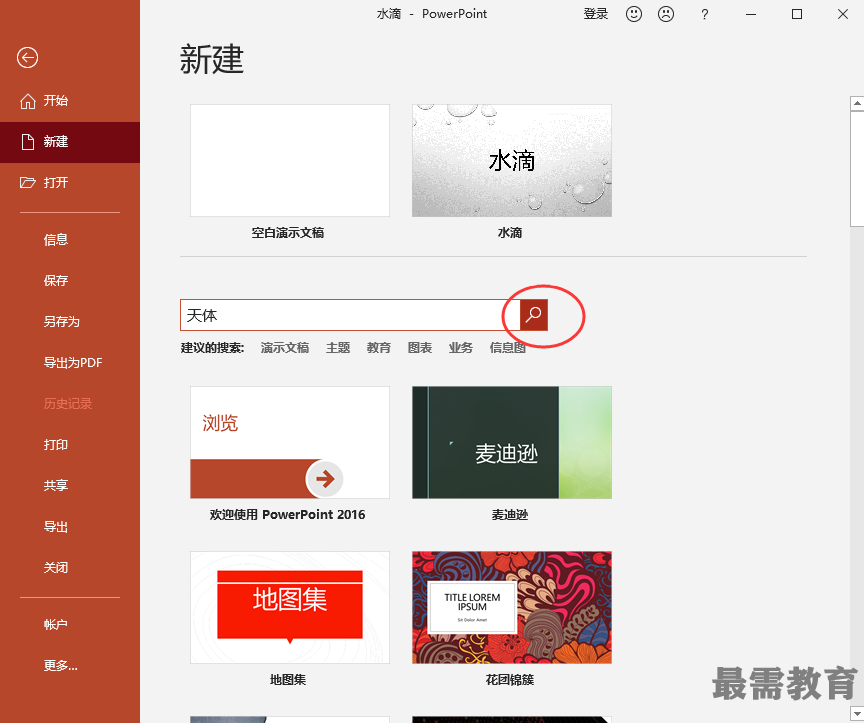Click the 花团锦簇 caption label

(x=510, y=680)
